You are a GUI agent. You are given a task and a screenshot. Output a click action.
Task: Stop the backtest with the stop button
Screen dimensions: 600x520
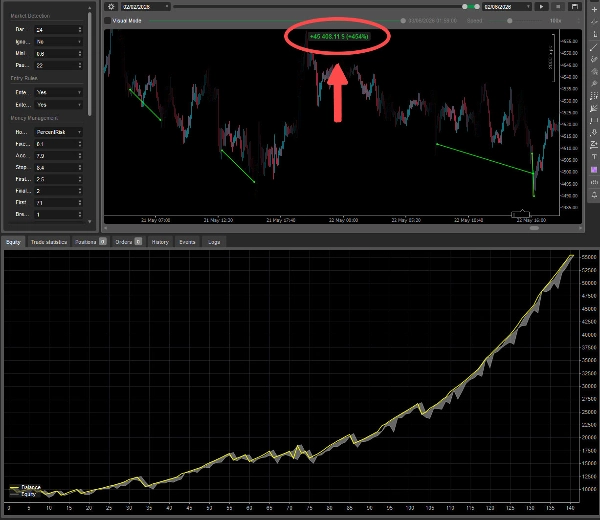558,7
